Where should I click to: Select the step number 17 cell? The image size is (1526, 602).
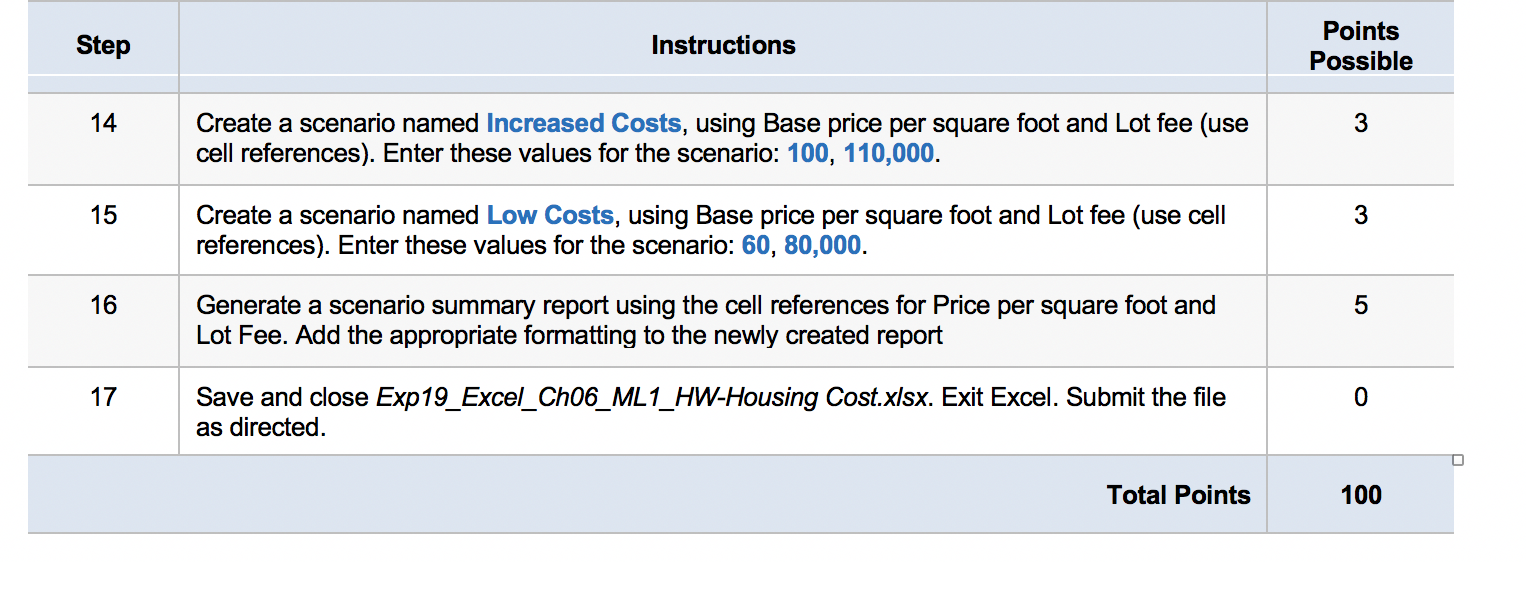tap(103, 397)
